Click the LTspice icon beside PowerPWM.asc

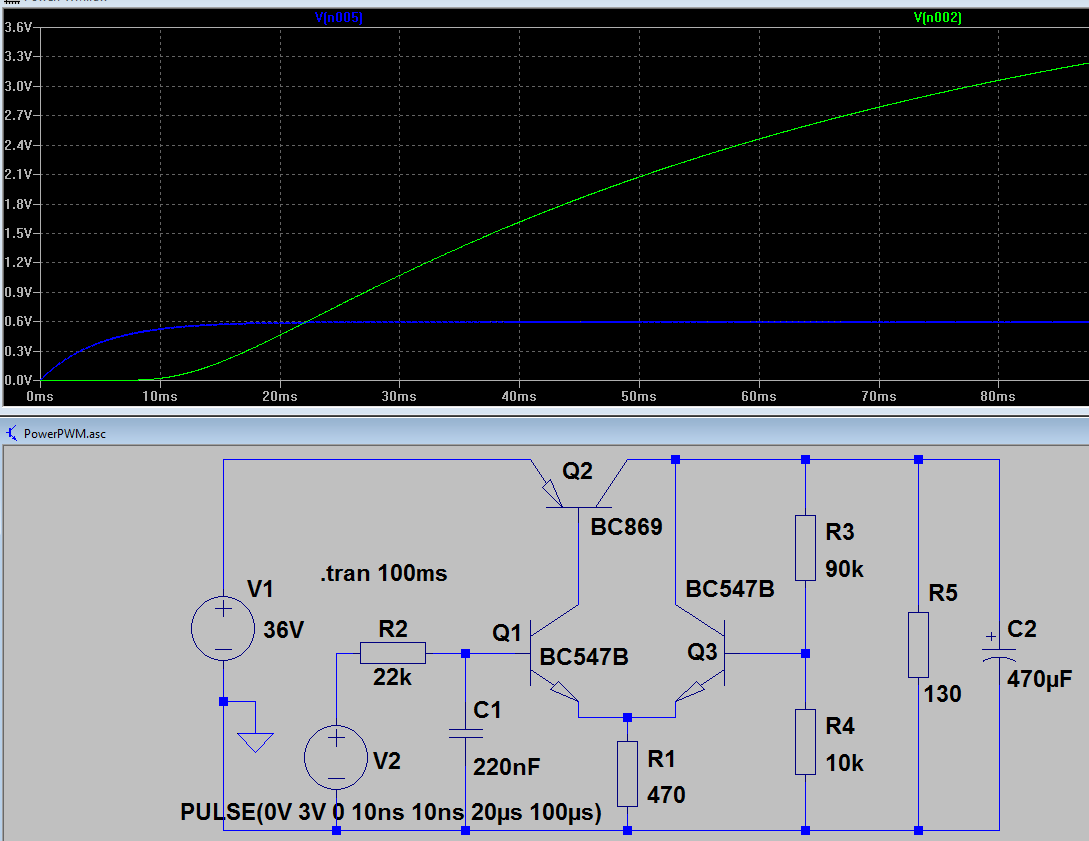pyautogui.click(x=12, y=433)
